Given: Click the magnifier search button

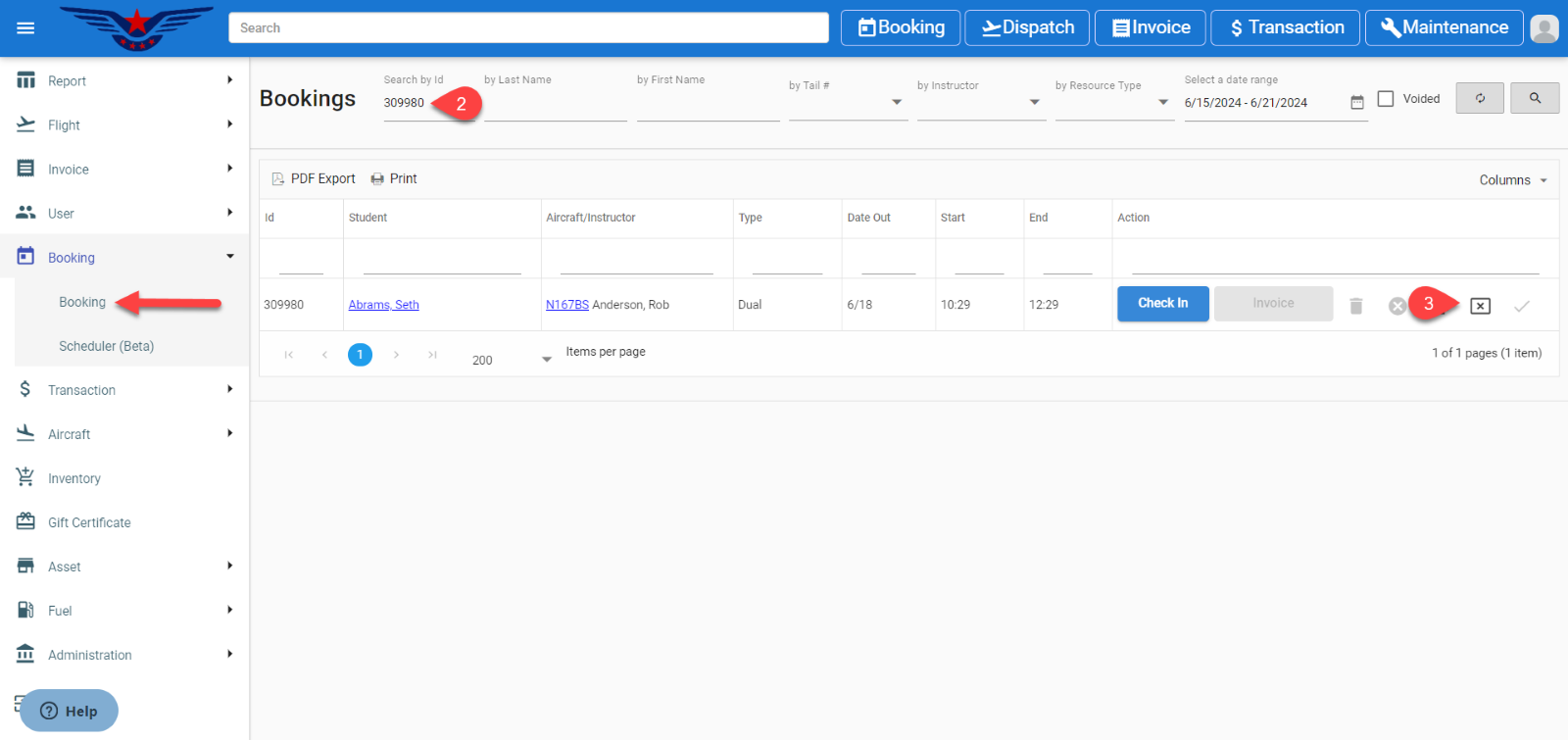Looking at the screenshot, I should tap(1534, 98).
